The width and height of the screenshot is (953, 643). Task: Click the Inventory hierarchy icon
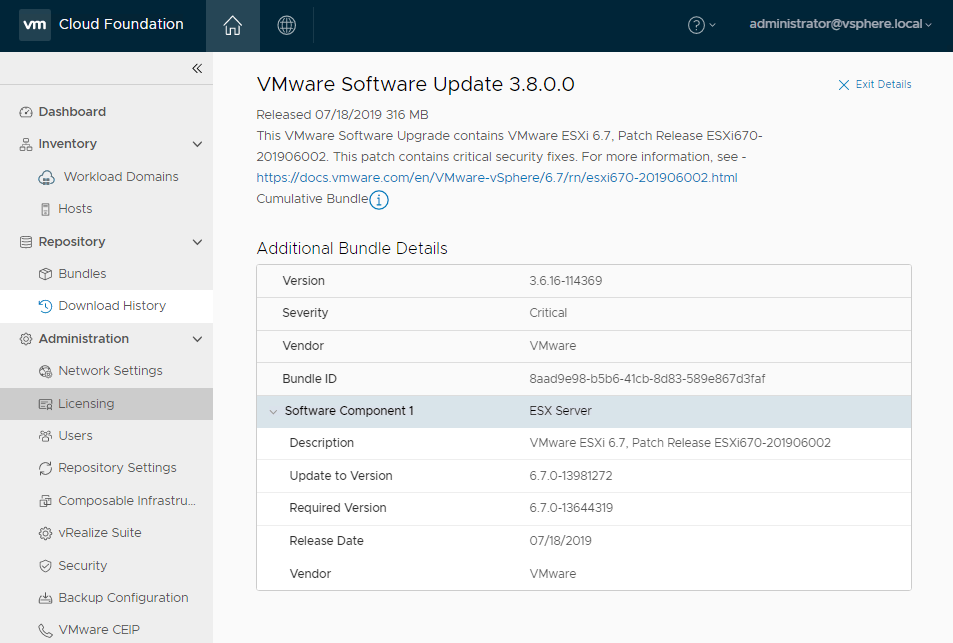click(26, 144)
